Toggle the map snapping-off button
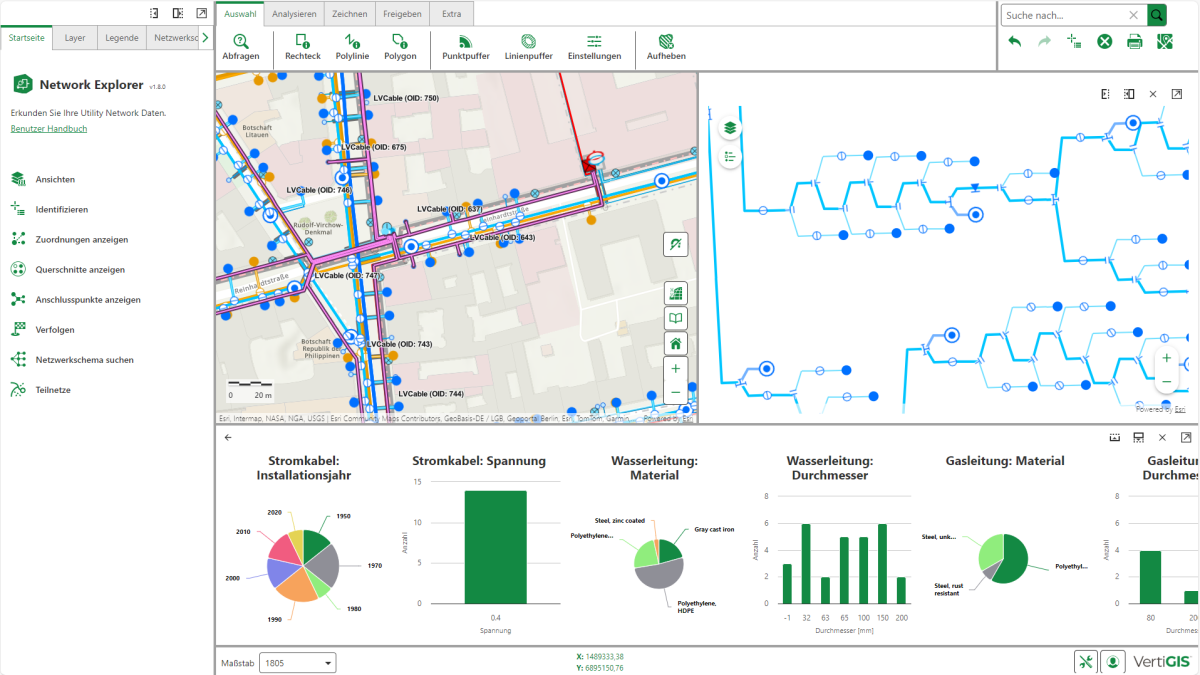1200x675 pixels. tap(676, 244)
